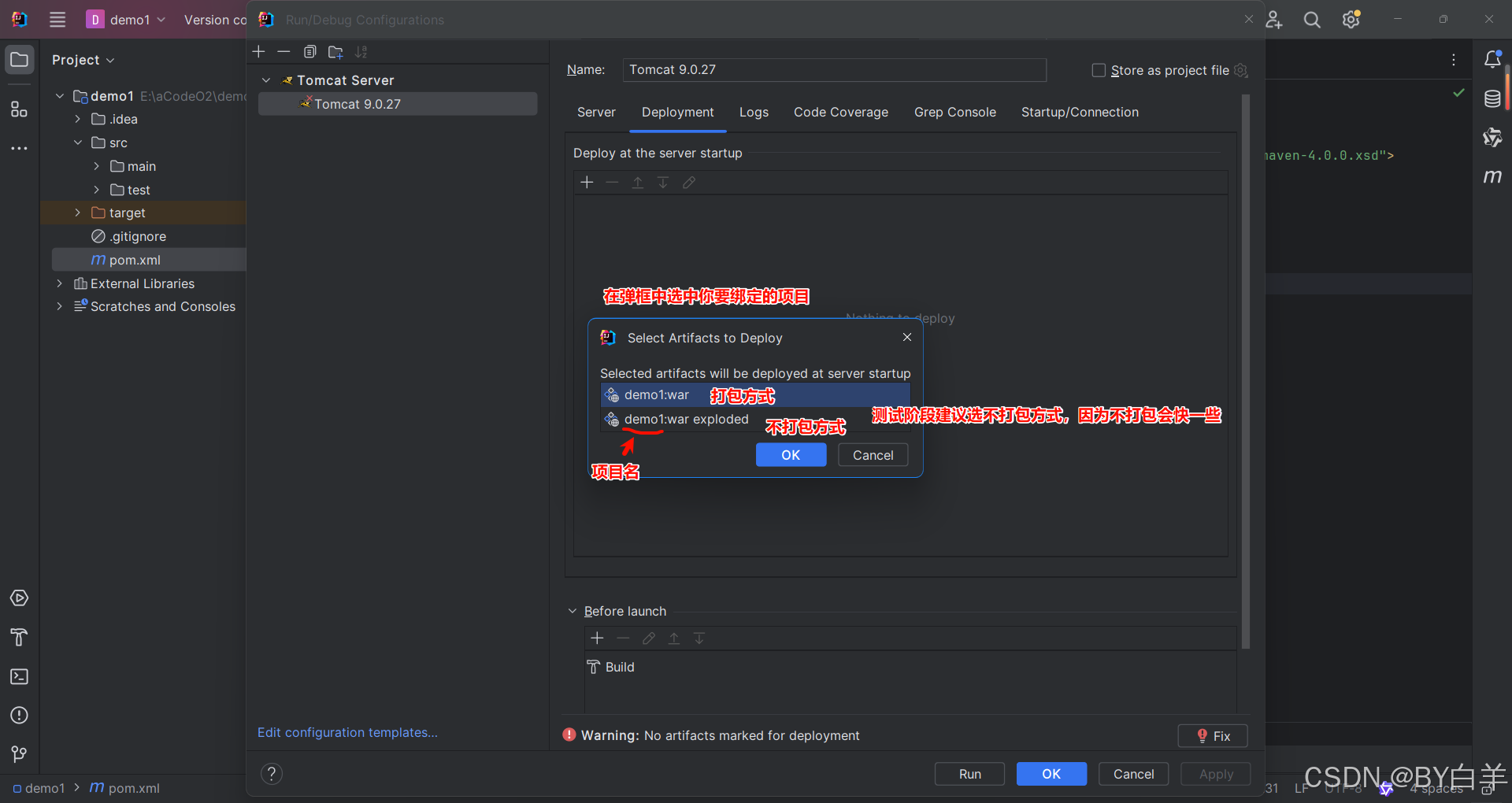This screenshot has width=1512, height=803.
Task: Open the Services tool window
Action: 20,598
